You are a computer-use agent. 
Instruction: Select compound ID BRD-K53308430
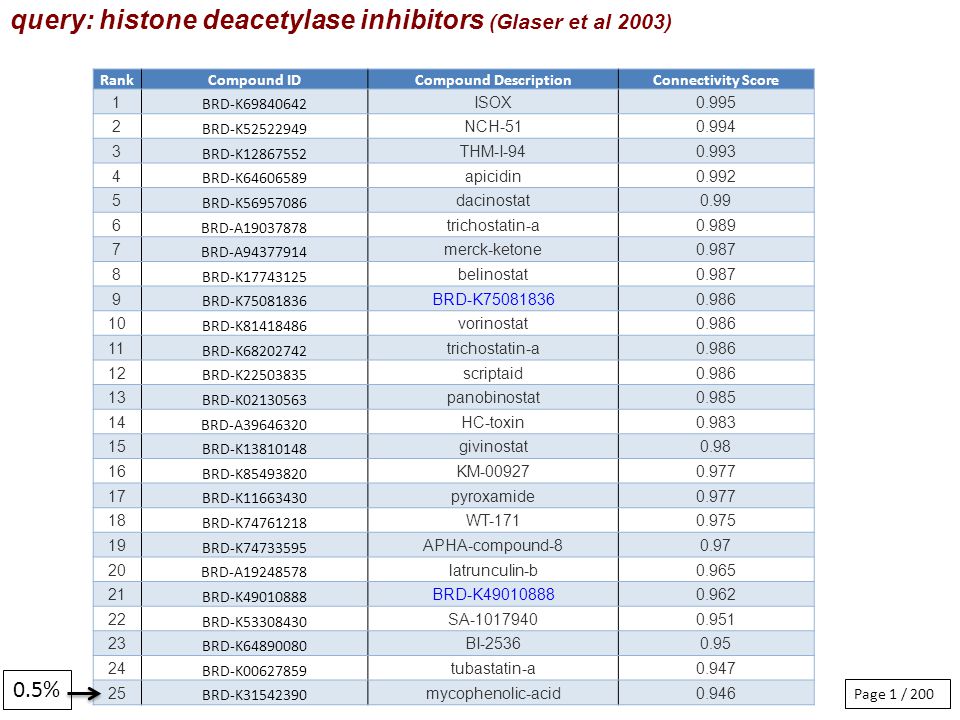pyautogui.click(x=254, y=621)
